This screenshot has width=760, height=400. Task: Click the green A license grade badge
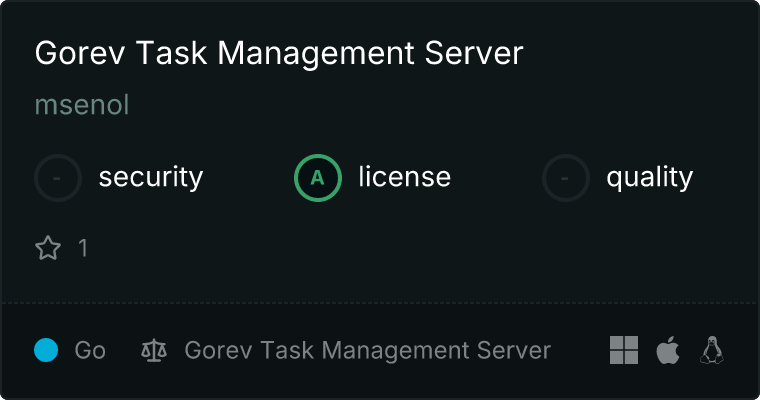(x=318, y=178)
